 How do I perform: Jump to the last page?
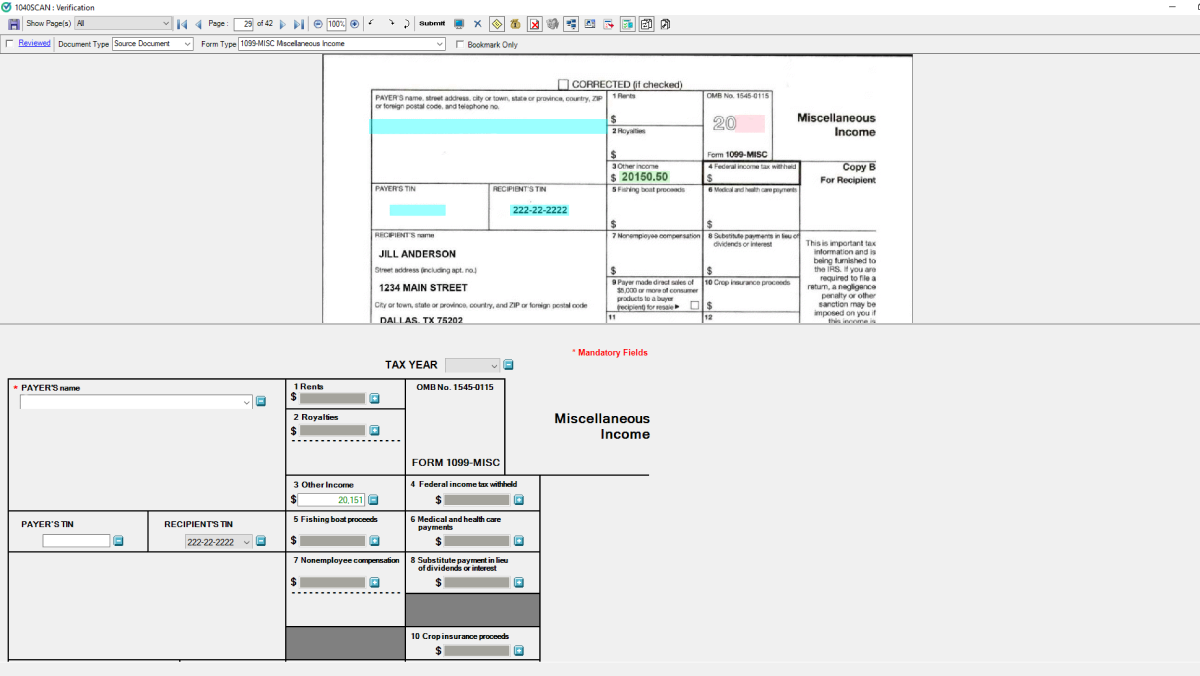[x=299, y=23]
